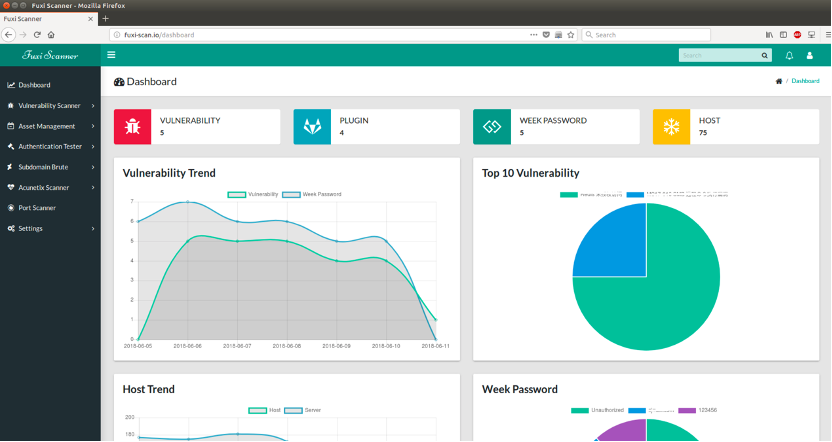Click the Week Password link icon tile
Screen dimensions: 832x442
pos(492,127)
